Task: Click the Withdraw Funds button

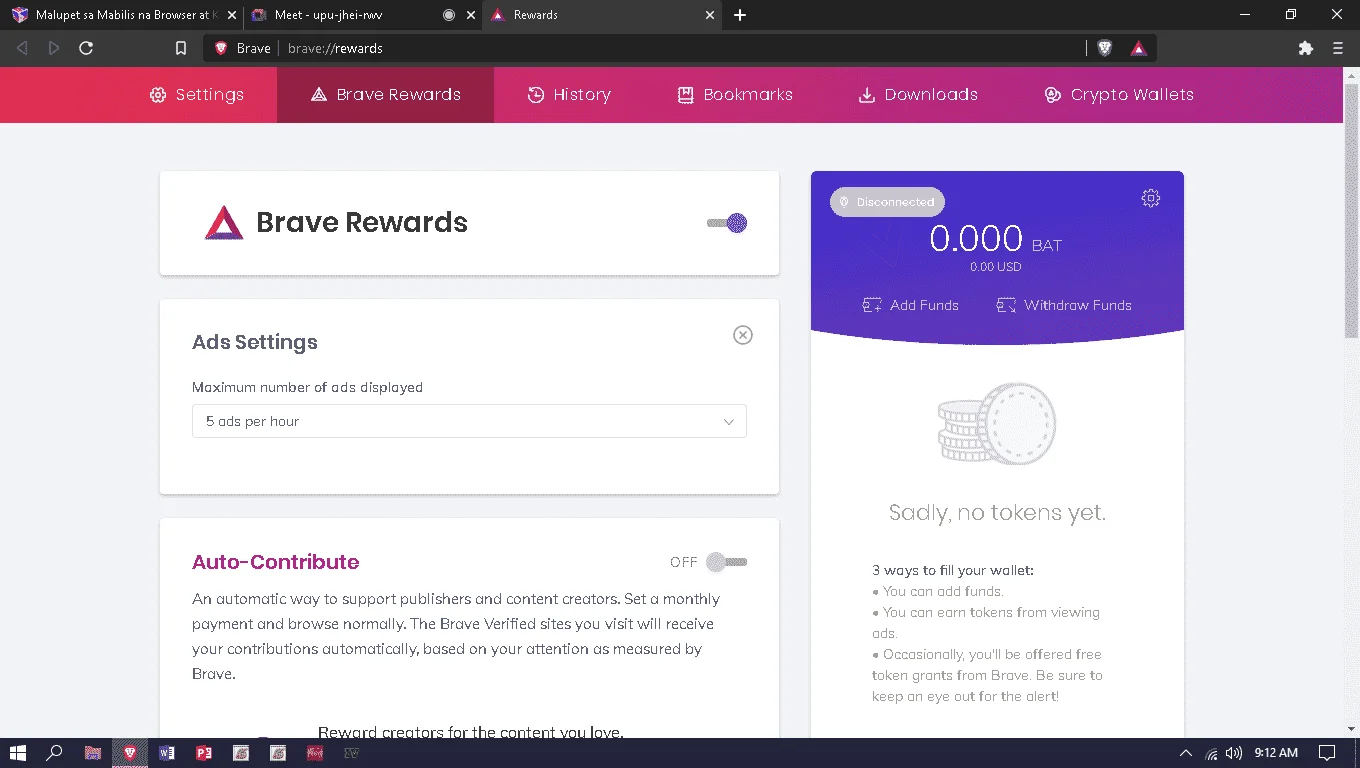Action: tap(1064, 305)
